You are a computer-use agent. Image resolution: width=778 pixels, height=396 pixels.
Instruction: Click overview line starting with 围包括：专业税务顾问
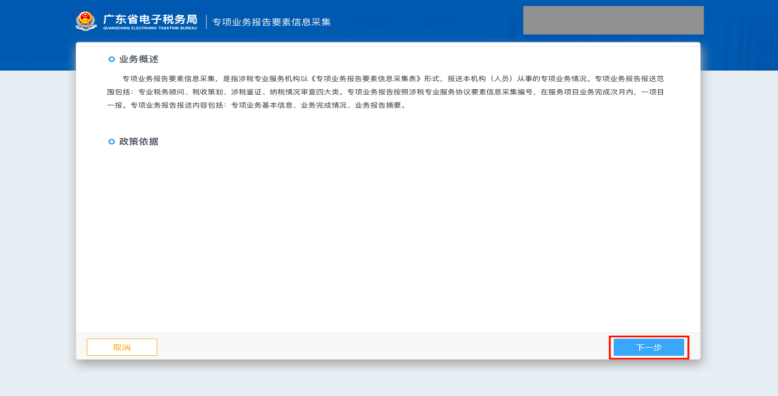[x=386, y=92]
